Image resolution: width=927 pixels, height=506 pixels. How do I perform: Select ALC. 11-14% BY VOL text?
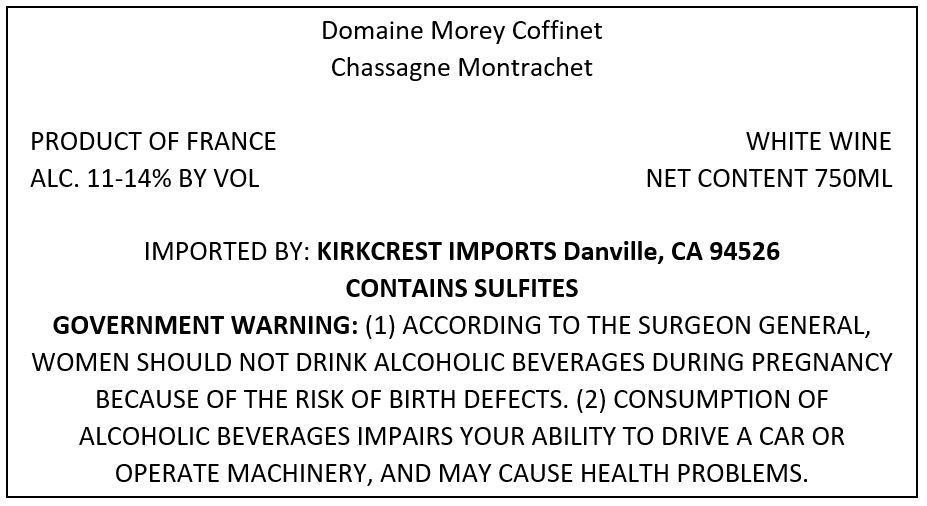(145, 179)
